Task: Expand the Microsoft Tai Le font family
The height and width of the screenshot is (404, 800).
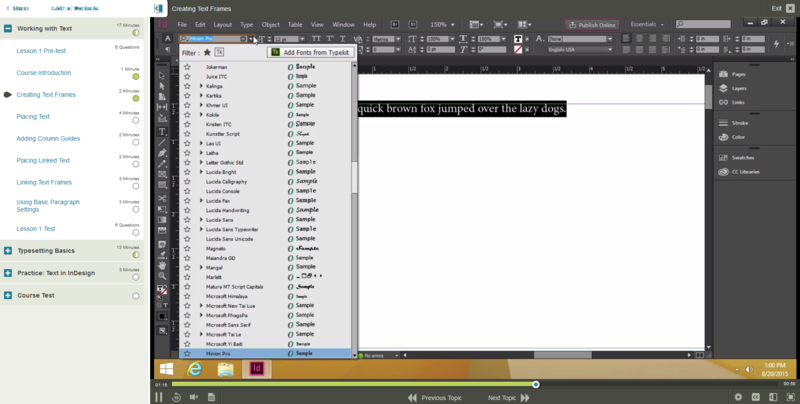Action: 202,334
